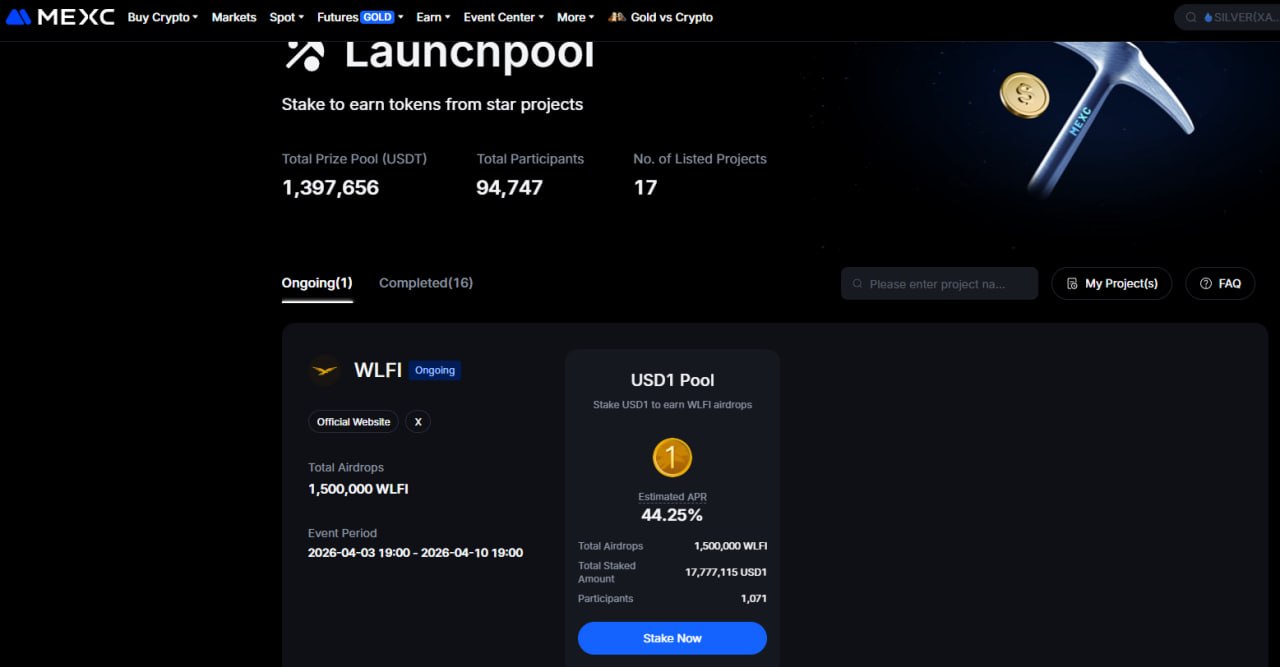Switch to the Completed(16) tab
Viewport: 1280px width, 667px height.
[x=426, y=283]
